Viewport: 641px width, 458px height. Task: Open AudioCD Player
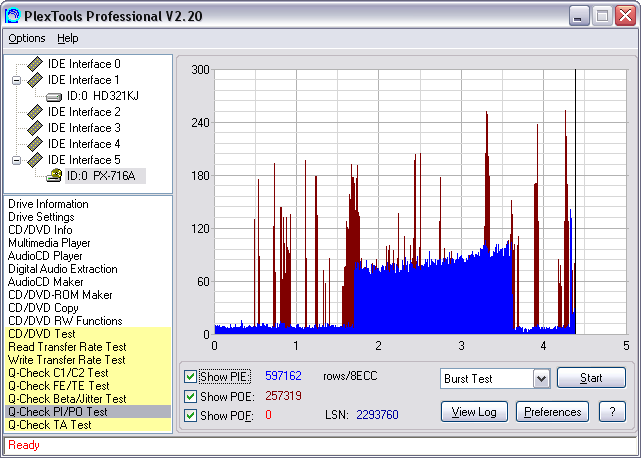click(45, 256)
